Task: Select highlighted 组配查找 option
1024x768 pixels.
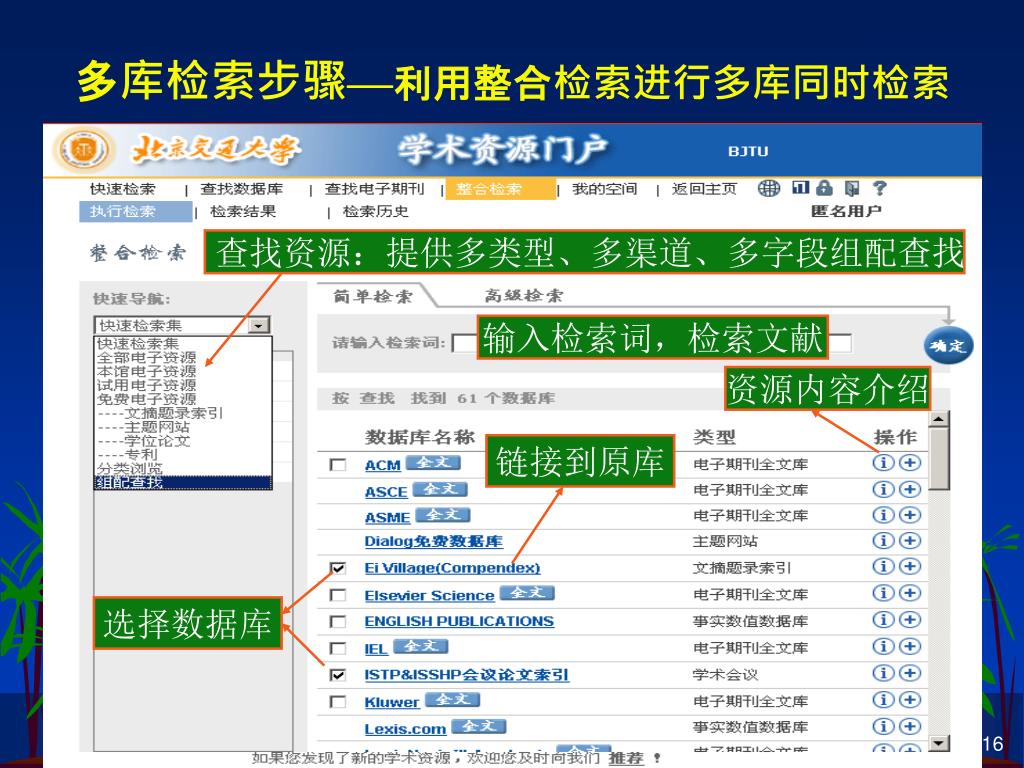Action: click(x=184, y=482)
